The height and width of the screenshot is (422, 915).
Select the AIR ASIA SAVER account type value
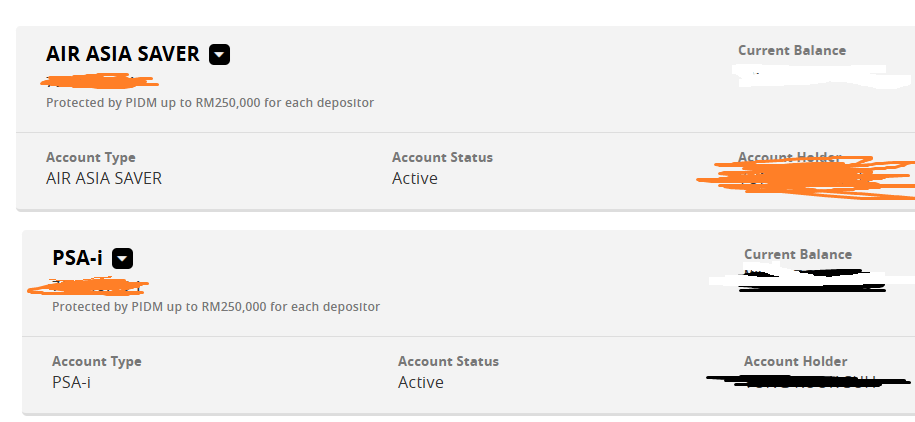pyautogui.click(x=104, y=178)
